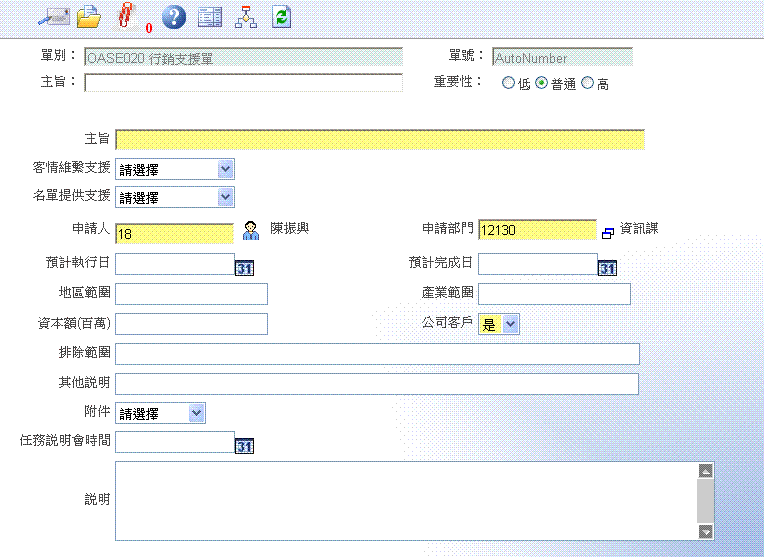Click the 說明 text area scroll down arrow

click(x=705, y=532)
